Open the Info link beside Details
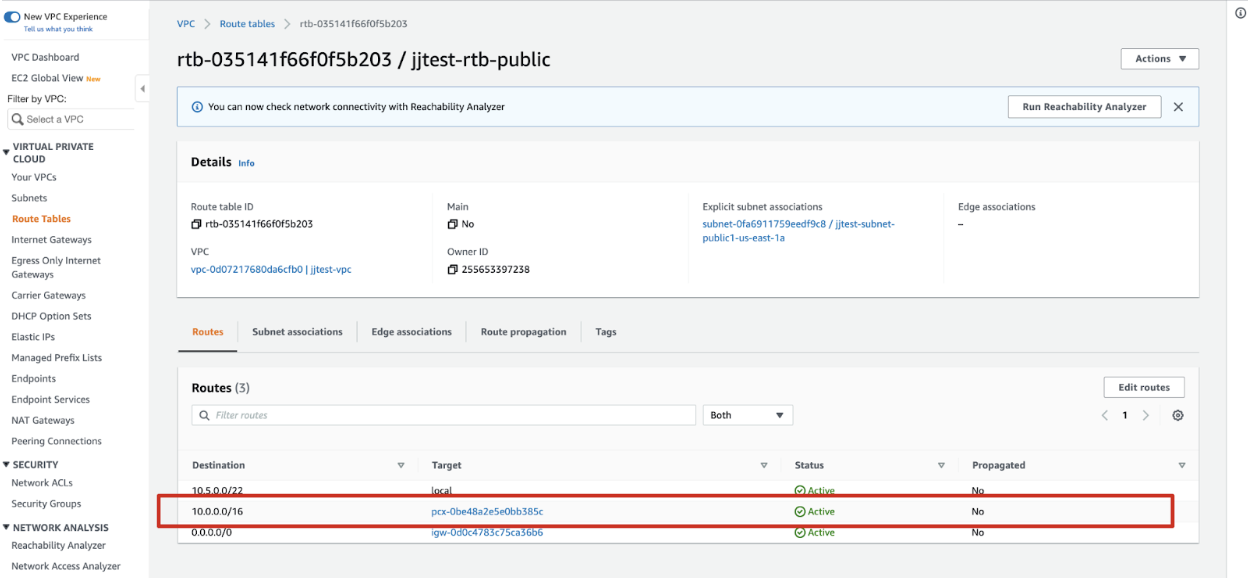Screen dimensions: 1248x578 point(246,163)
